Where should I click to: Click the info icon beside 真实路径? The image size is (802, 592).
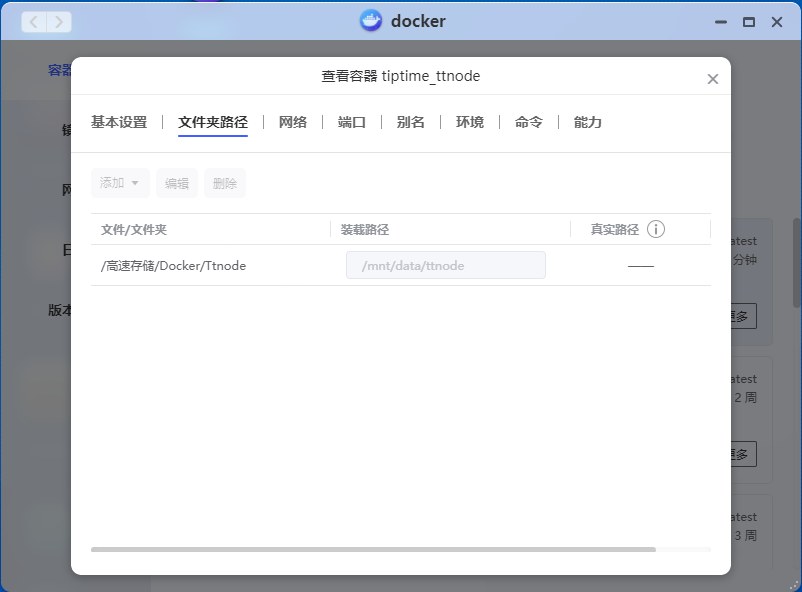[x=656, y=229]
